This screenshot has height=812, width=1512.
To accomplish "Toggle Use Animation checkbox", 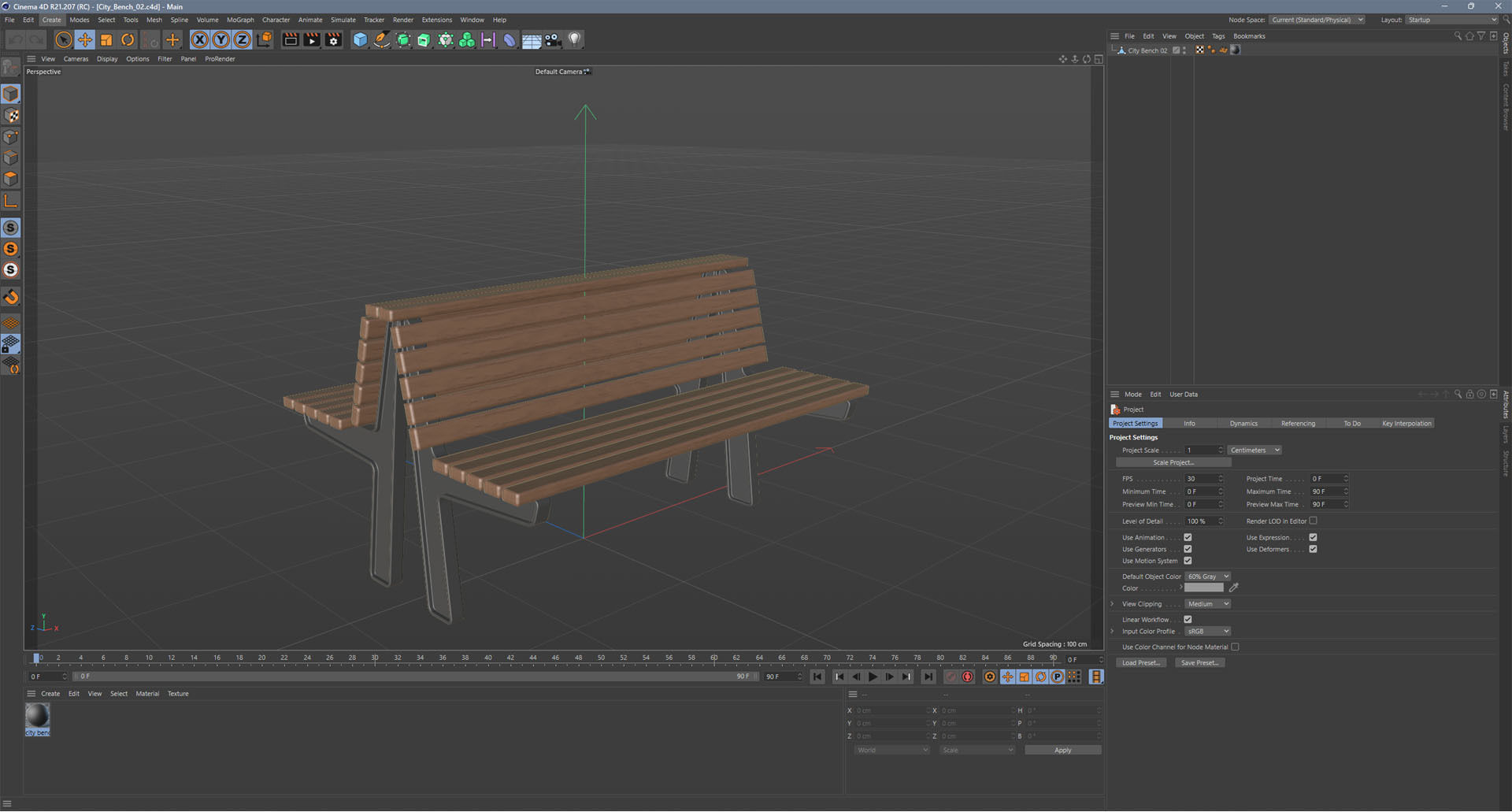I will [x=1188, y=538].
